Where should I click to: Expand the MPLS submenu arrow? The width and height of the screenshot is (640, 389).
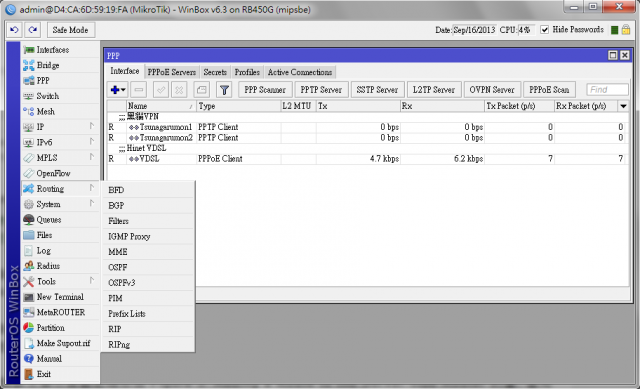(92, 157)
